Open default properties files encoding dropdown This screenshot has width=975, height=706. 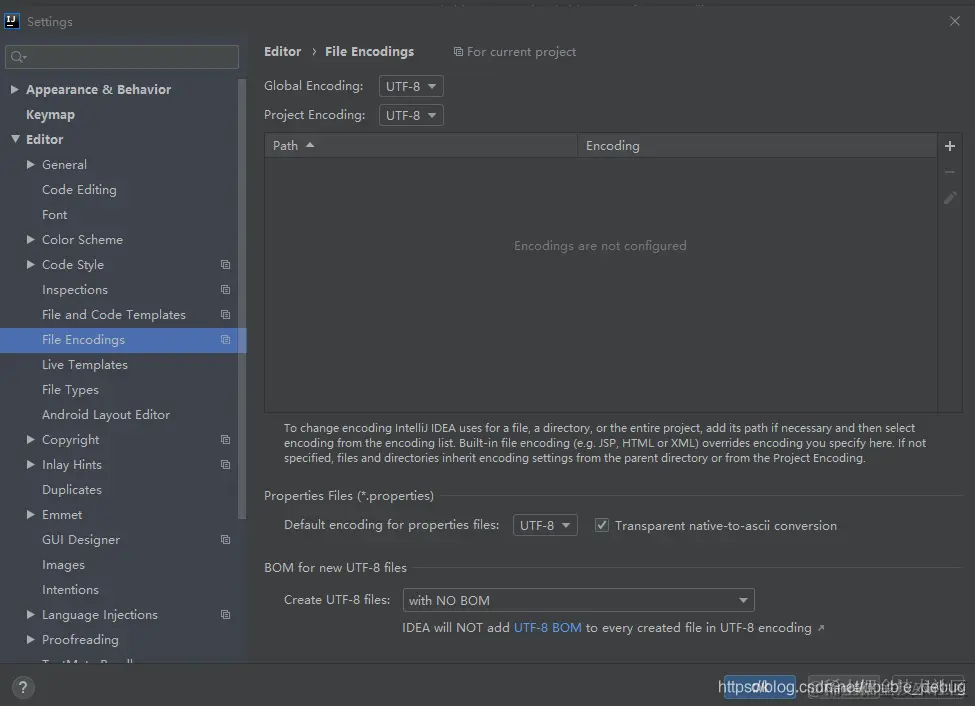(x=545, y=525)
